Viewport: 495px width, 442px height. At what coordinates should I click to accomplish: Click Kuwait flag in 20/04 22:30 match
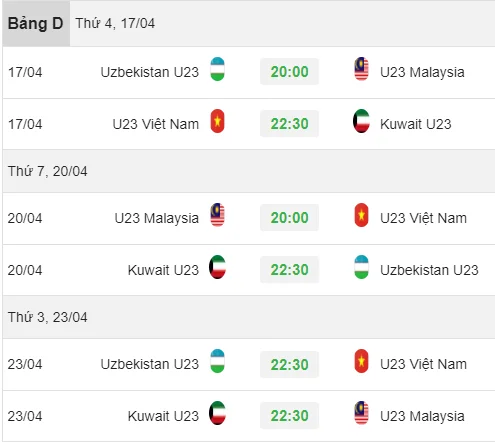click(217, 267)
